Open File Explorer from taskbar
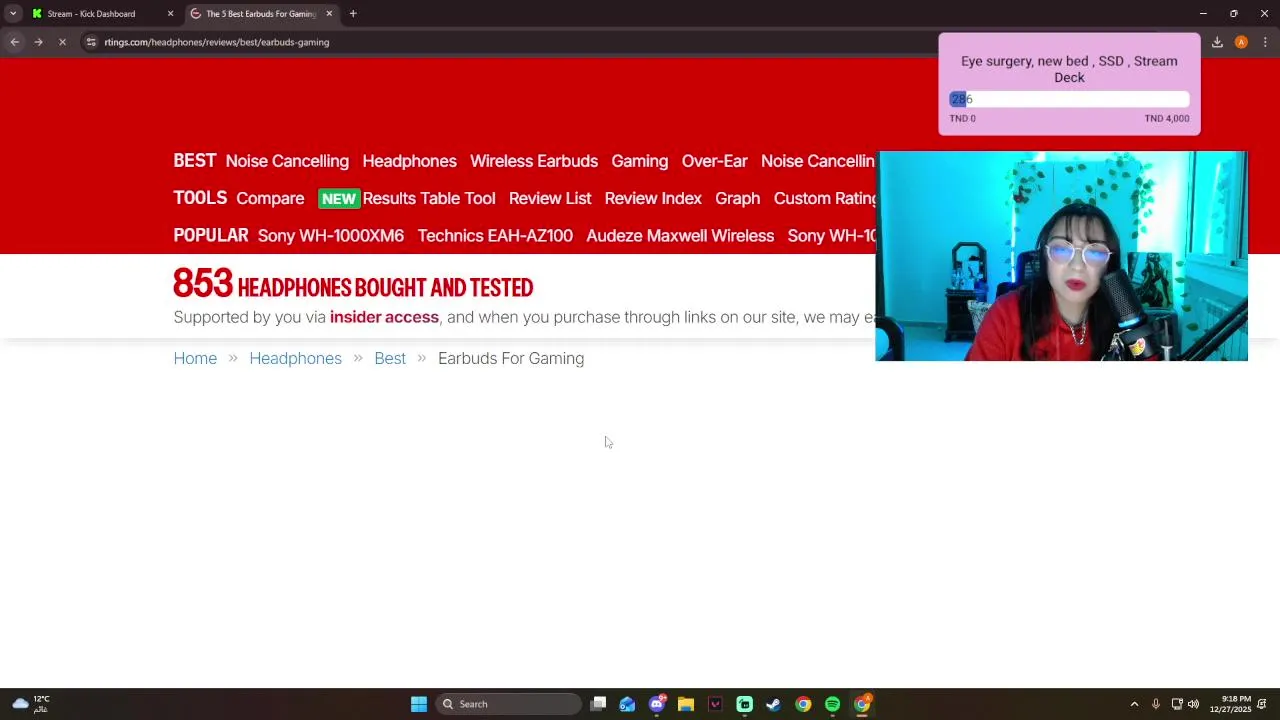Viewport: 1280px width, 720px height. tap(686, 704)
